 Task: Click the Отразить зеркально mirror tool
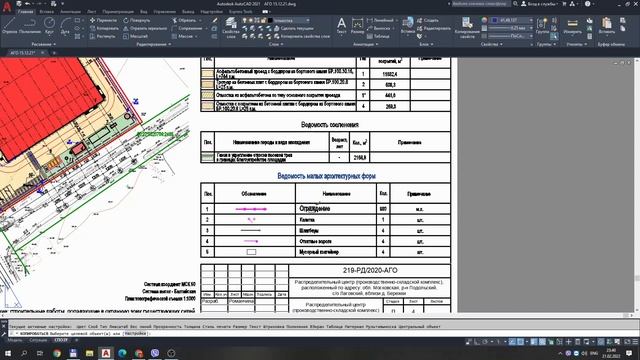click(x=145, y=28)
